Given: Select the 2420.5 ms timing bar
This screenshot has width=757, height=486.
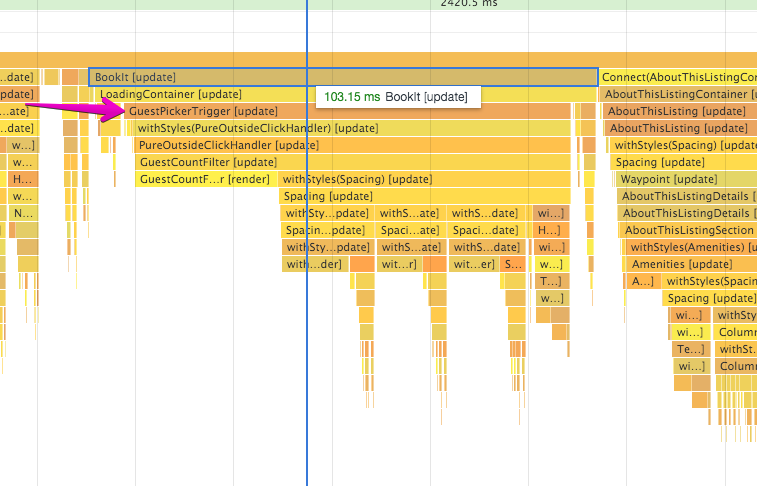Looking at the screenshot, I should (378, 4).
